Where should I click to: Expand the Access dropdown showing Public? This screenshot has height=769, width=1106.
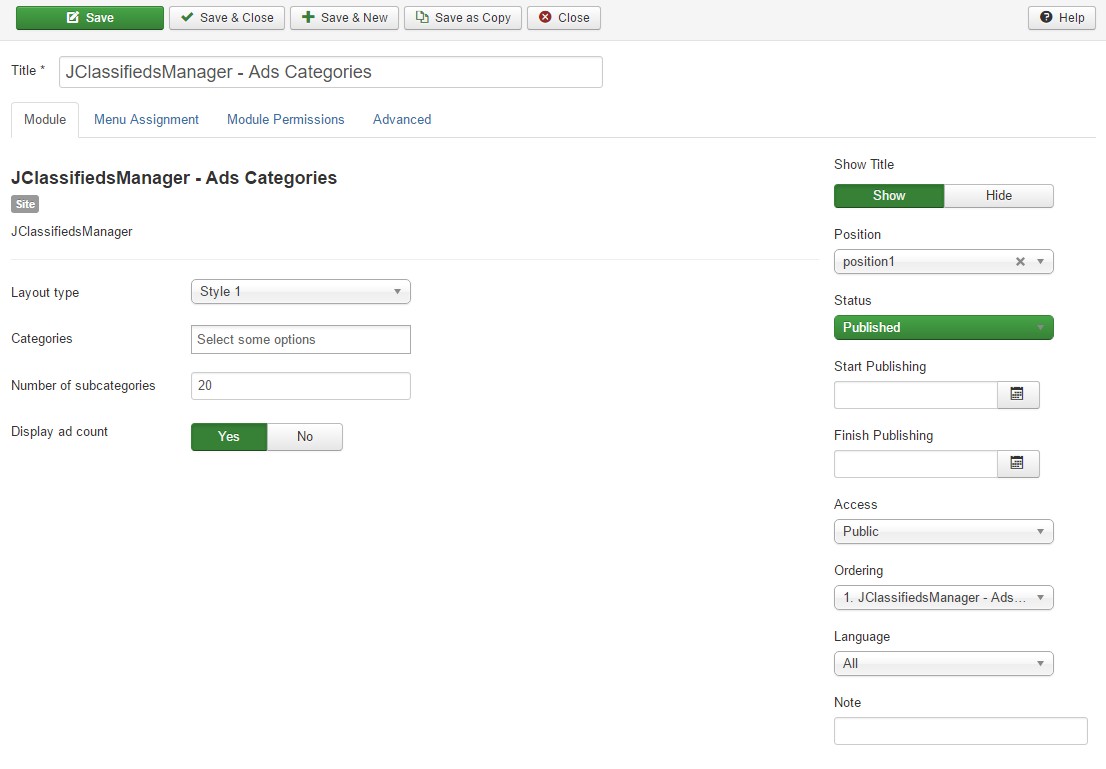pos(943,532)
